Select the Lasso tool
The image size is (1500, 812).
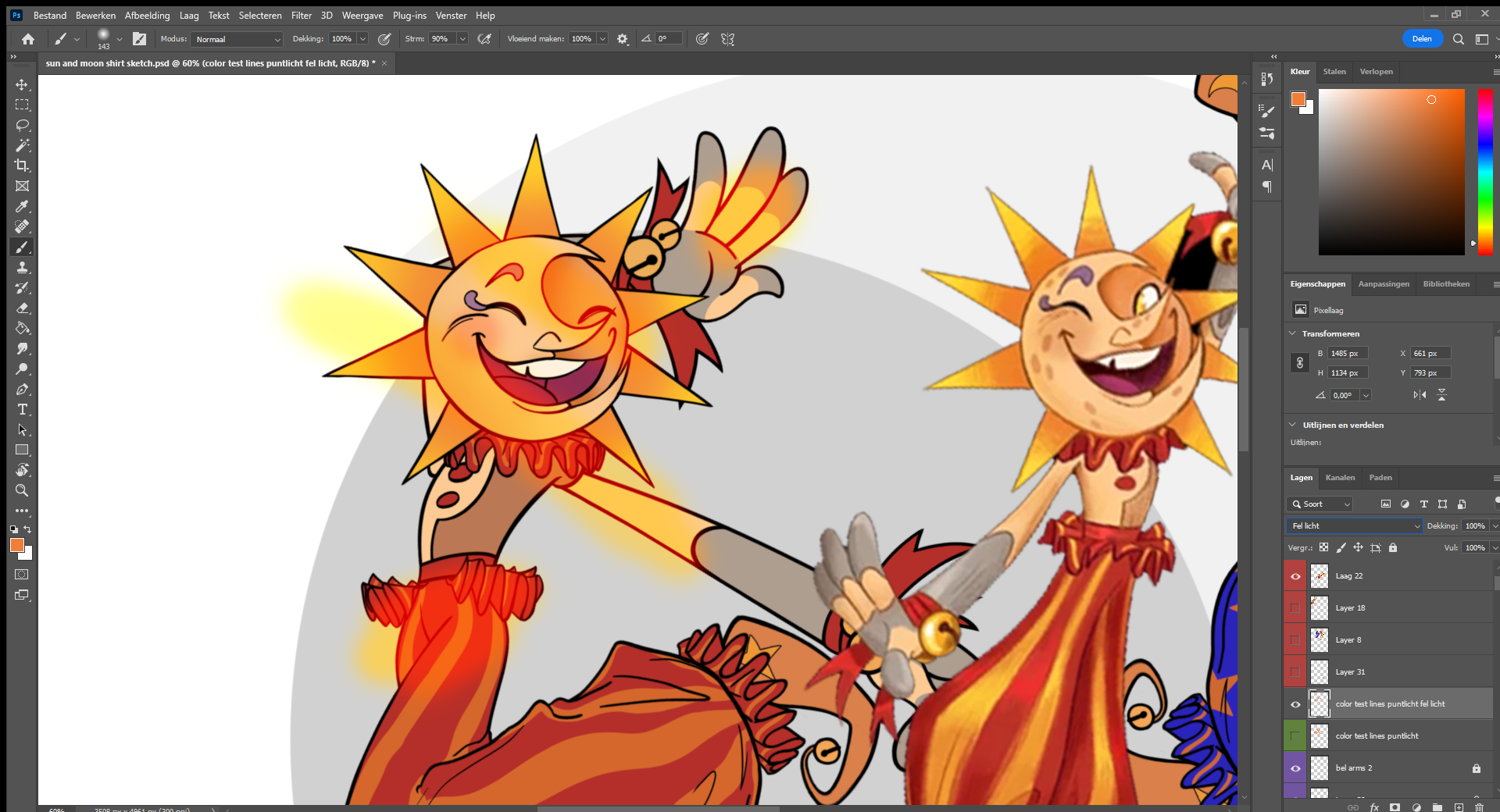(x=22, y=125)
